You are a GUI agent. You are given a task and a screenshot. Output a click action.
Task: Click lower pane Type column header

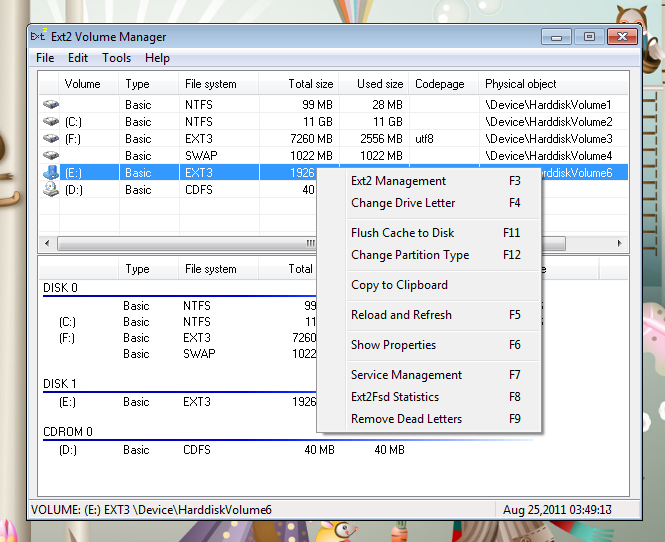click(149, 269)
